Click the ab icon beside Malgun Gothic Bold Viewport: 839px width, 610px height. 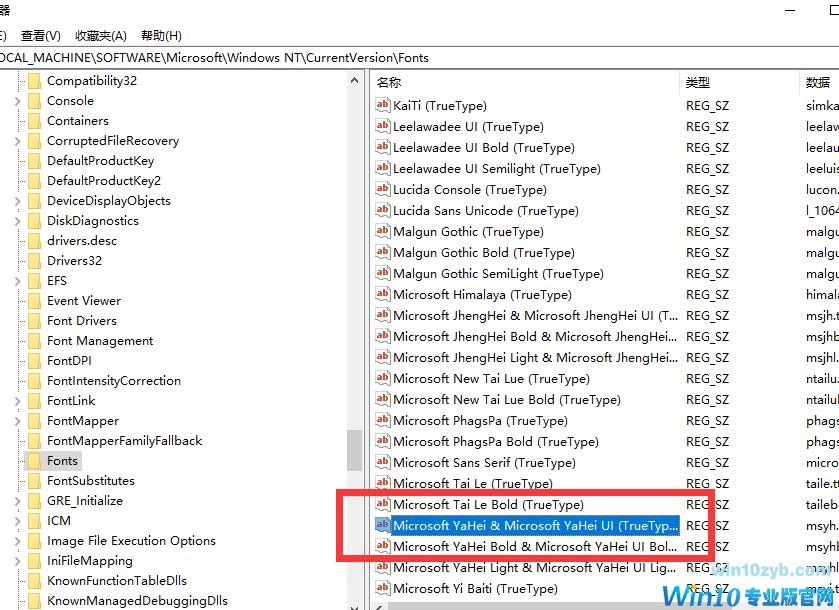click(x=381, y=252)
